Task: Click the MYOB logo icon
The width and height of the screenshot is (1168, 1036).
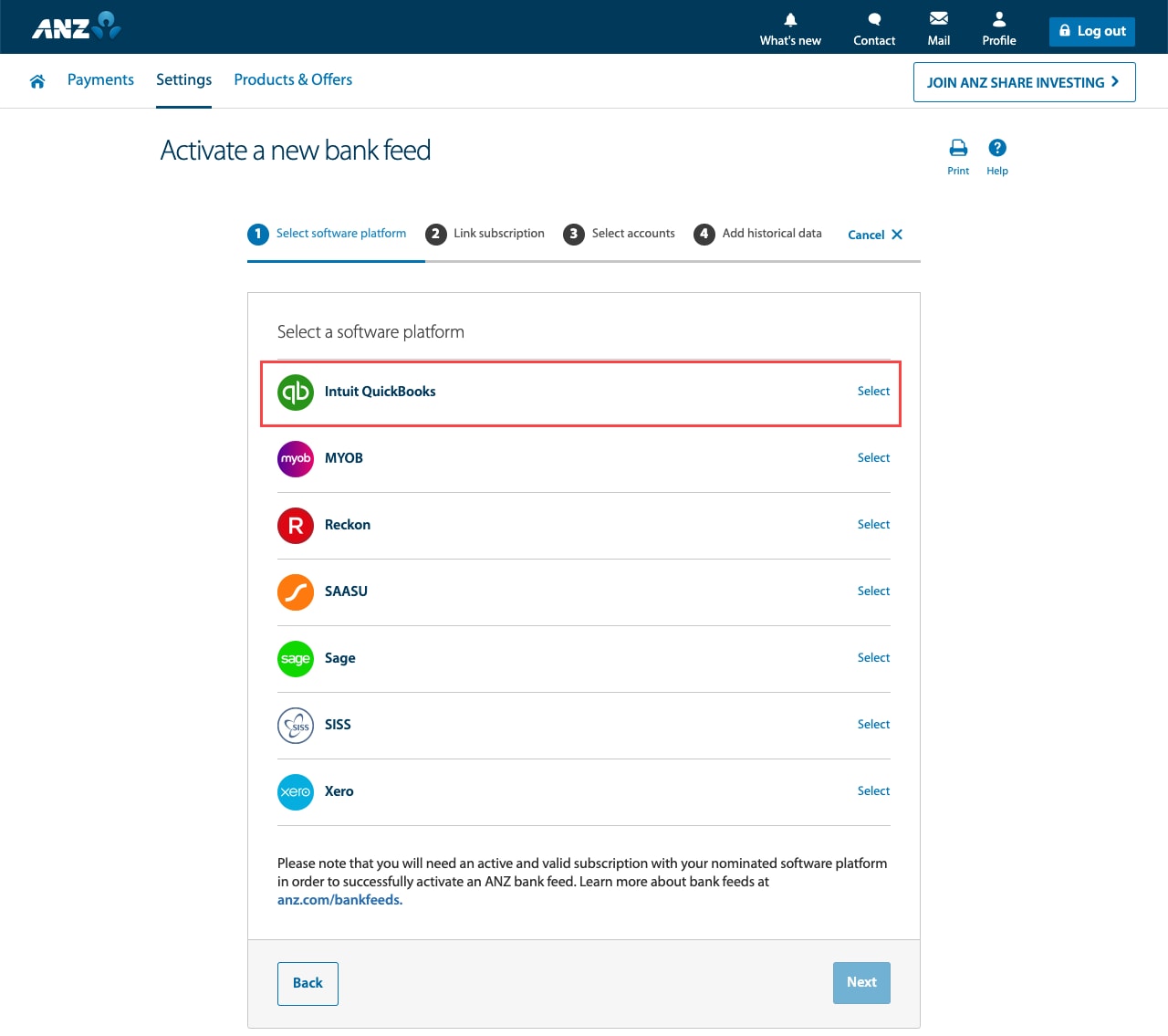Action: pos(296,459)
